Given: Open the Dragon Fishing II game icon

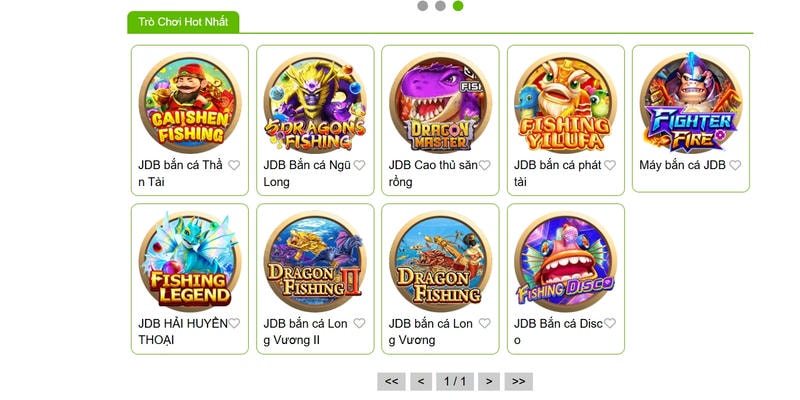Looking at the screenshot, I should tap(315, 261).
